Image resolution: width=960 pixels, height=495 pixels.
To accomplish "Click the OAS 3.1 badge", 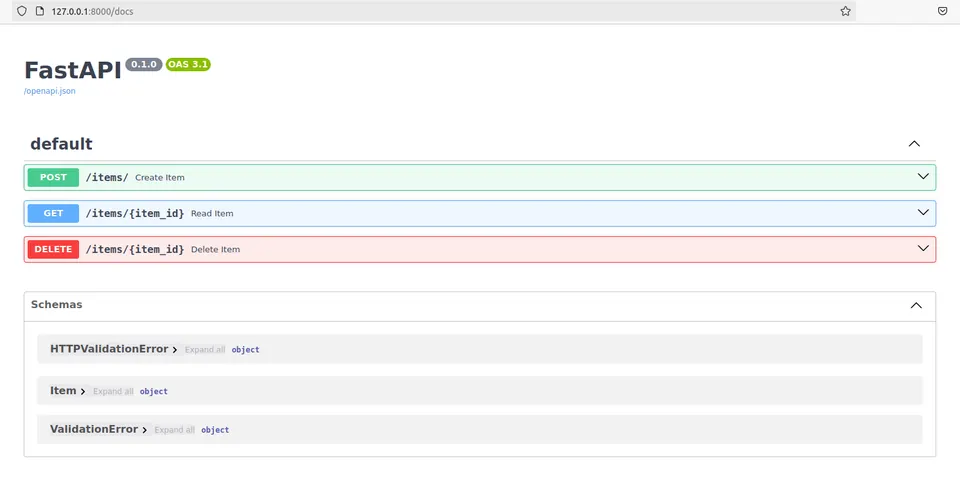I will [188, 64].
